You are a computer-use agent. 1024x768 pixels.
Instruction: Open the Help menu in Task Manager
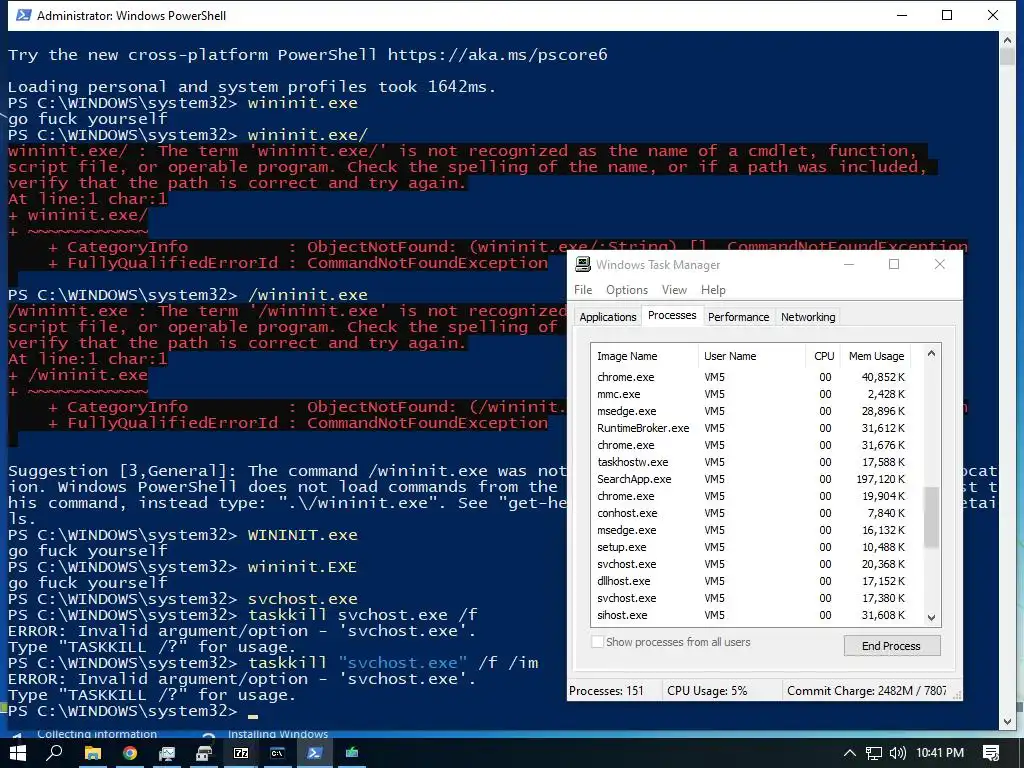click(713, 290)
